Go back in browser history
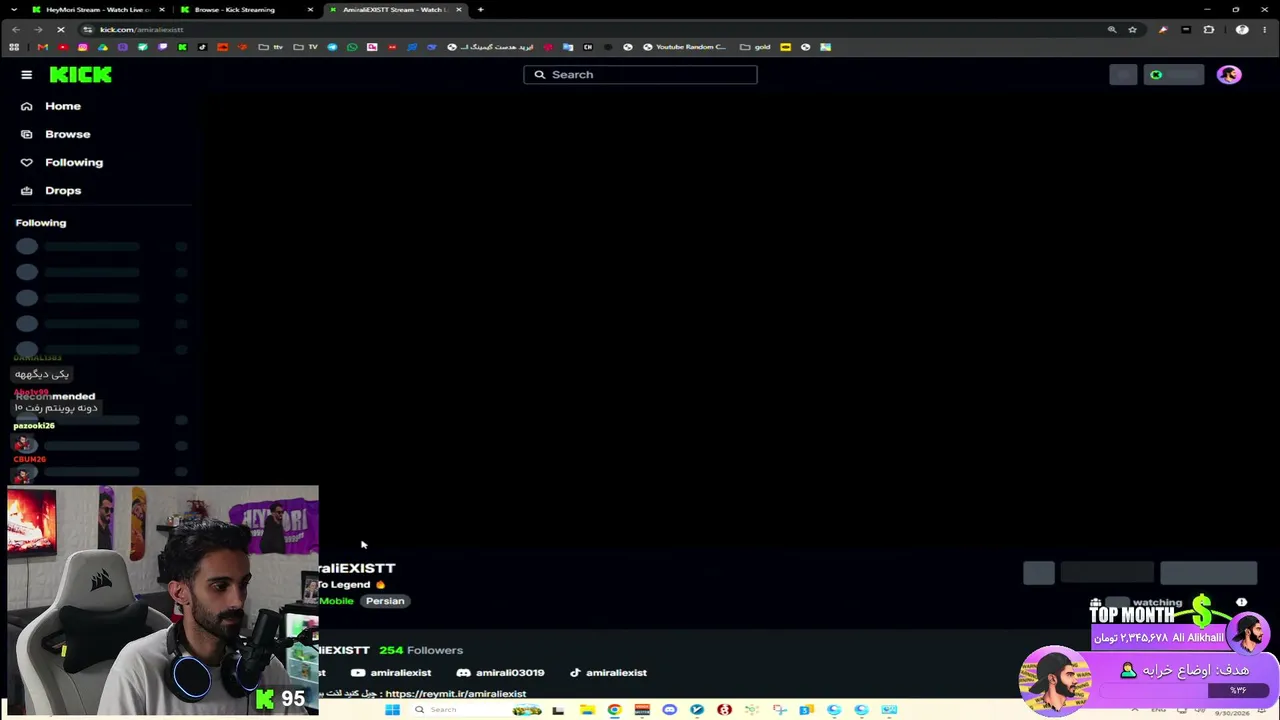This screenshot has width=1280, height=720. [x=15, y=29]
